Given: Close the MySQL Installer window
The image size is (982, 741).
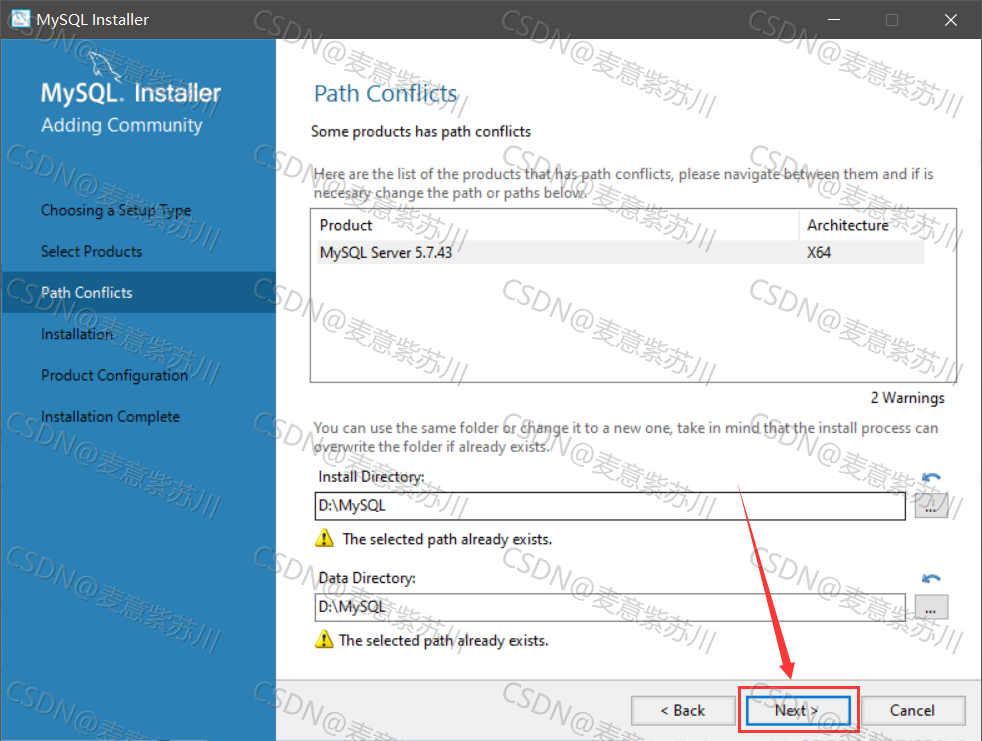Looking at the screenshot, I should 951,19.
